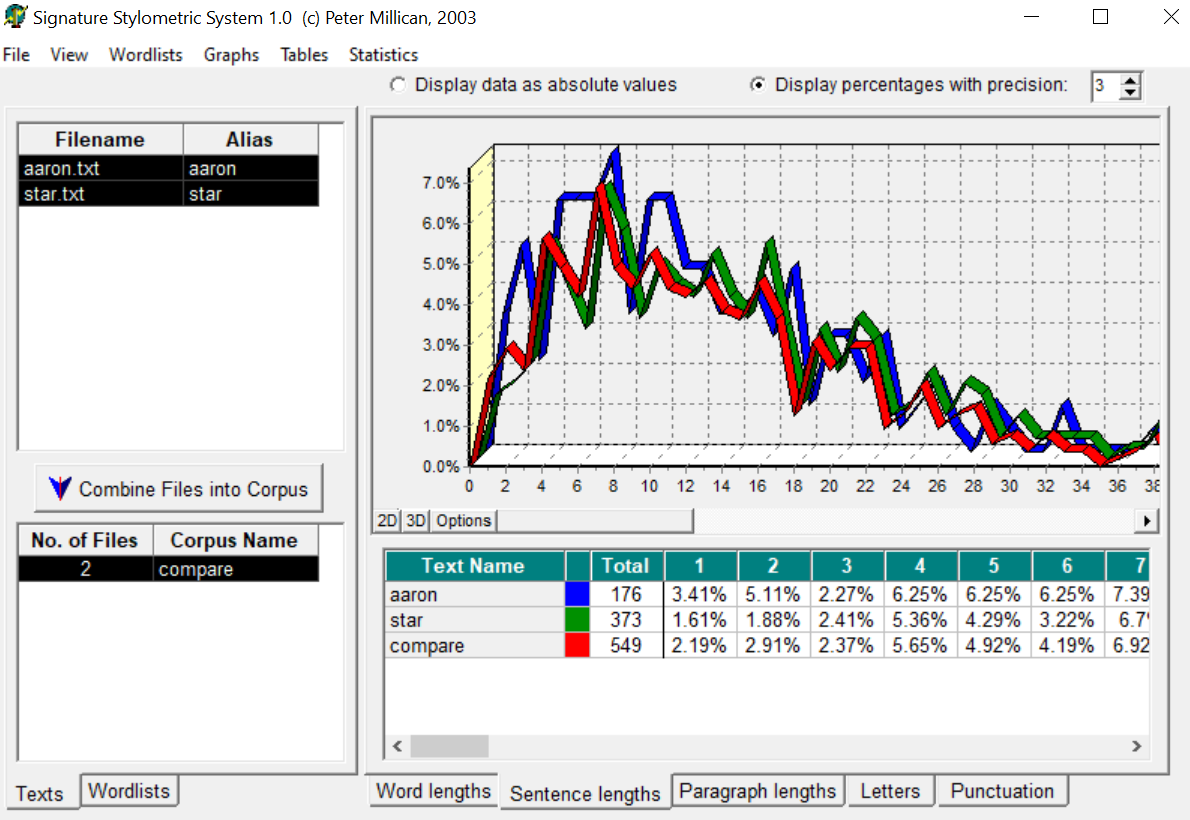Click the cell showing 2.91%
Image resolution: width=1190 pixels, height=820 pixels.
click(x=773, y=646)
